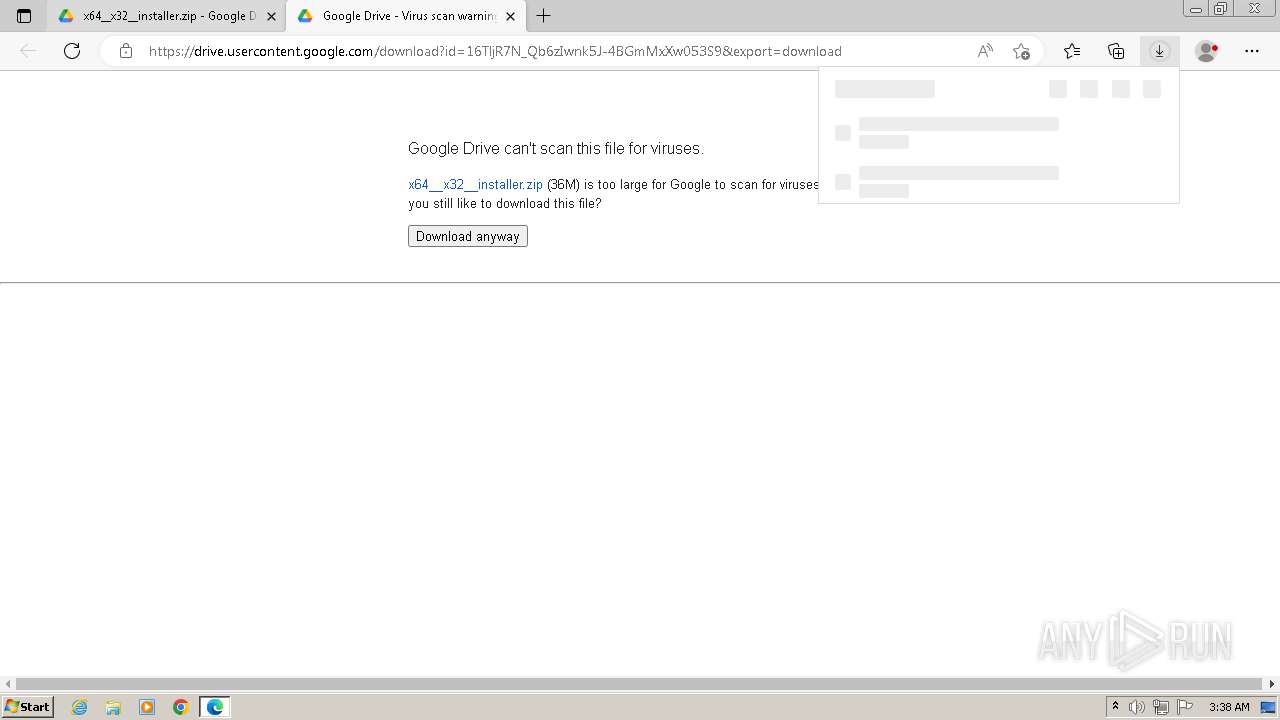Minimize the Edge browser window

(x=1195, y=9)
